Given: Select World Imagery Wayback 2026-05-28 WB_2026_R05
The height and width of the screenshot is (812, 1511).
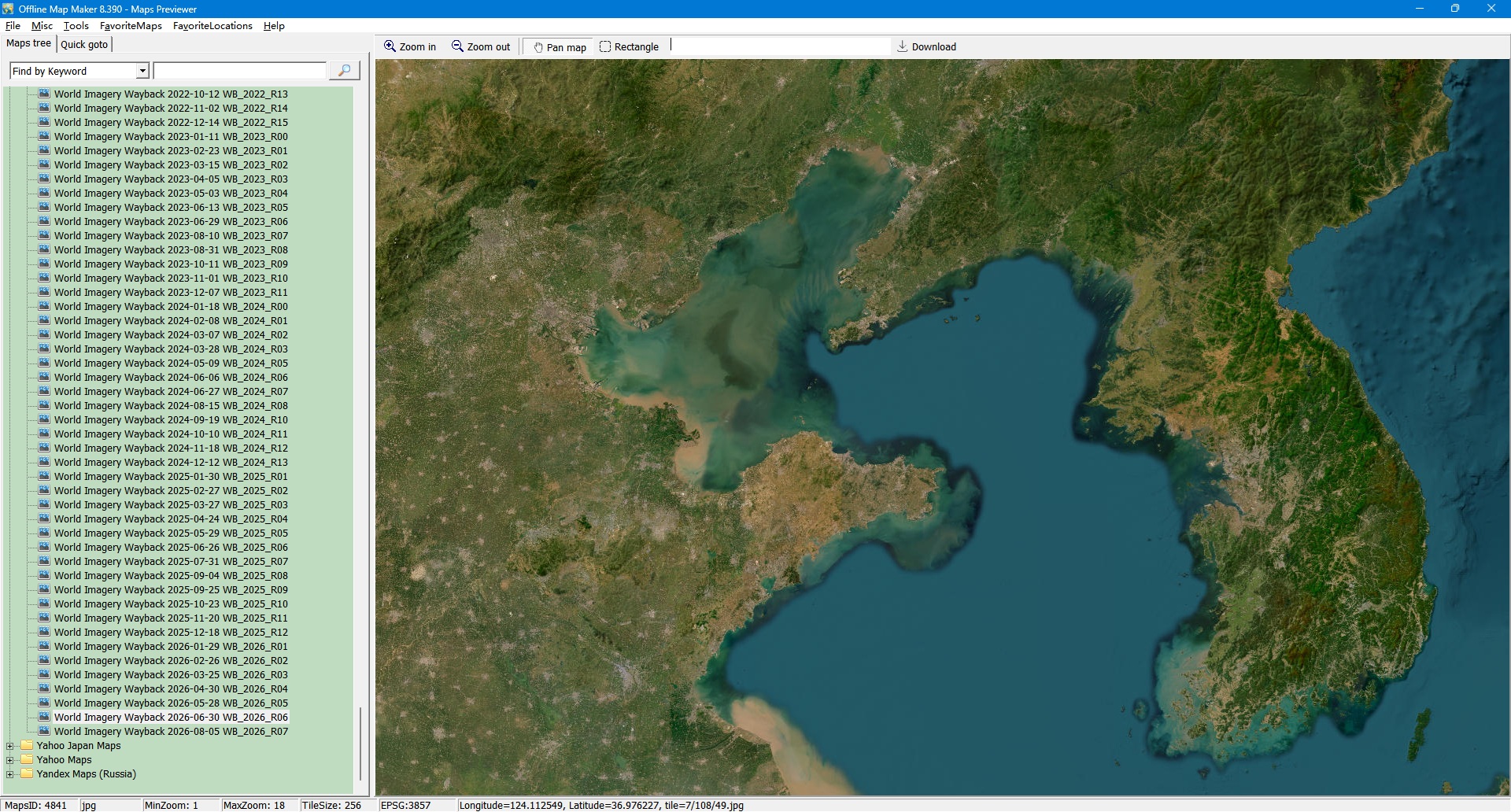Looking at the screenshot, I should pos(171,703).
